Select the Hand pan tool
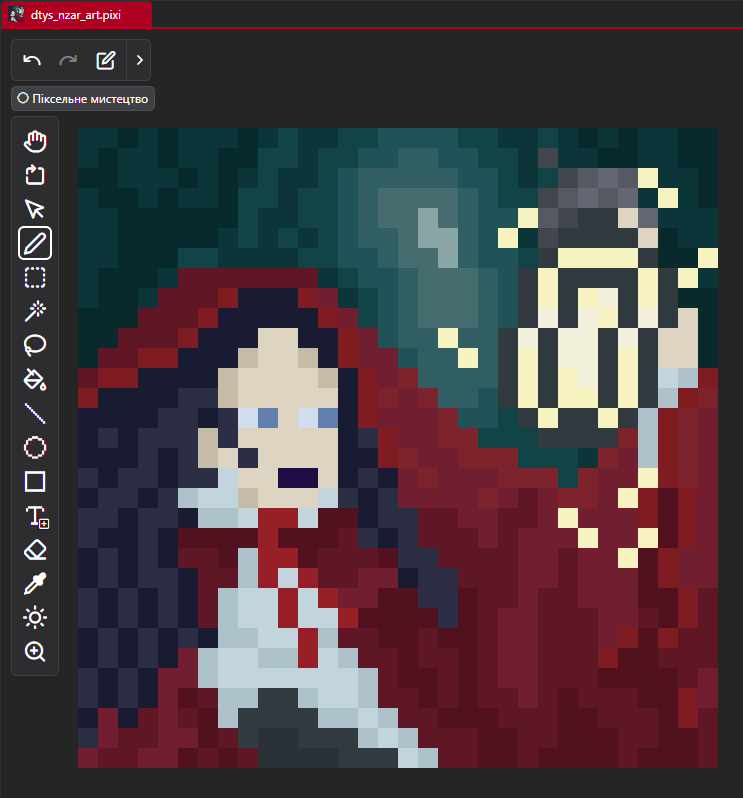 (35, 141)
